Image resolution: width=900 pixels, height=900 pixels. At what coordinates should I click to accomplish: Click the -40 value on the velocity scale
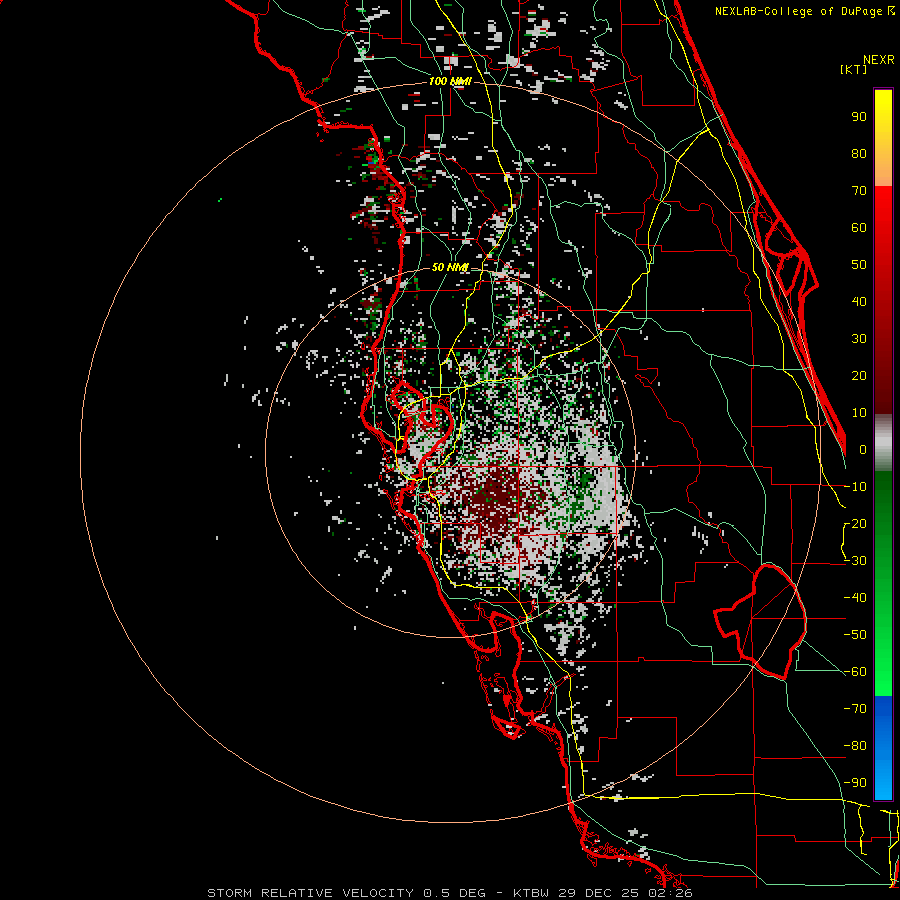coord(855,598)
